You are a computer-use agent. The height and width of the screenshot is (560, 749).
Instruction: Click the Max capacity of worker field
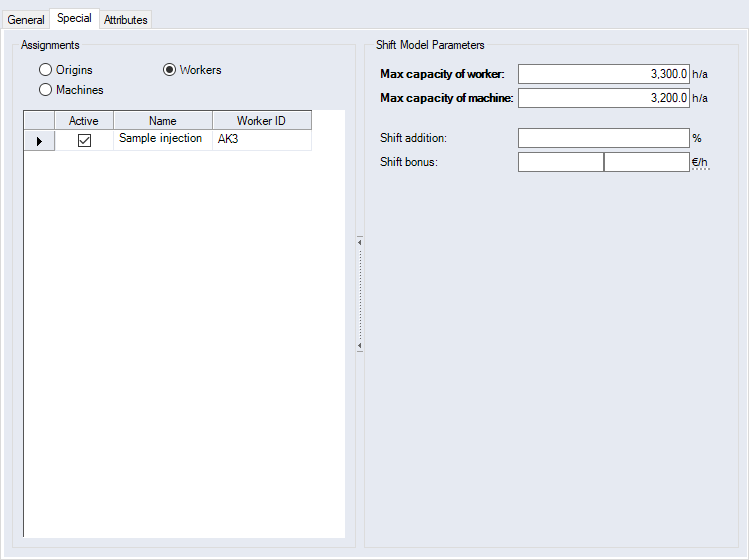pos(603,74)
